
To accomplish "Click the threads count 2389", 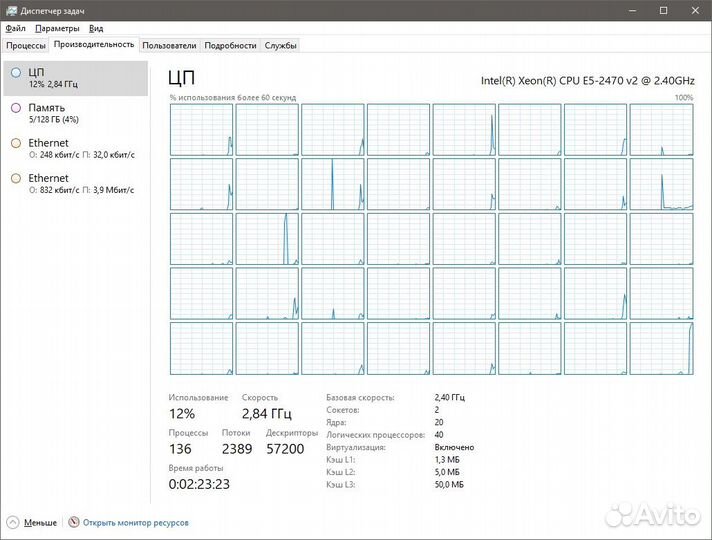I will pyautogui.click(x=237, y=449).
